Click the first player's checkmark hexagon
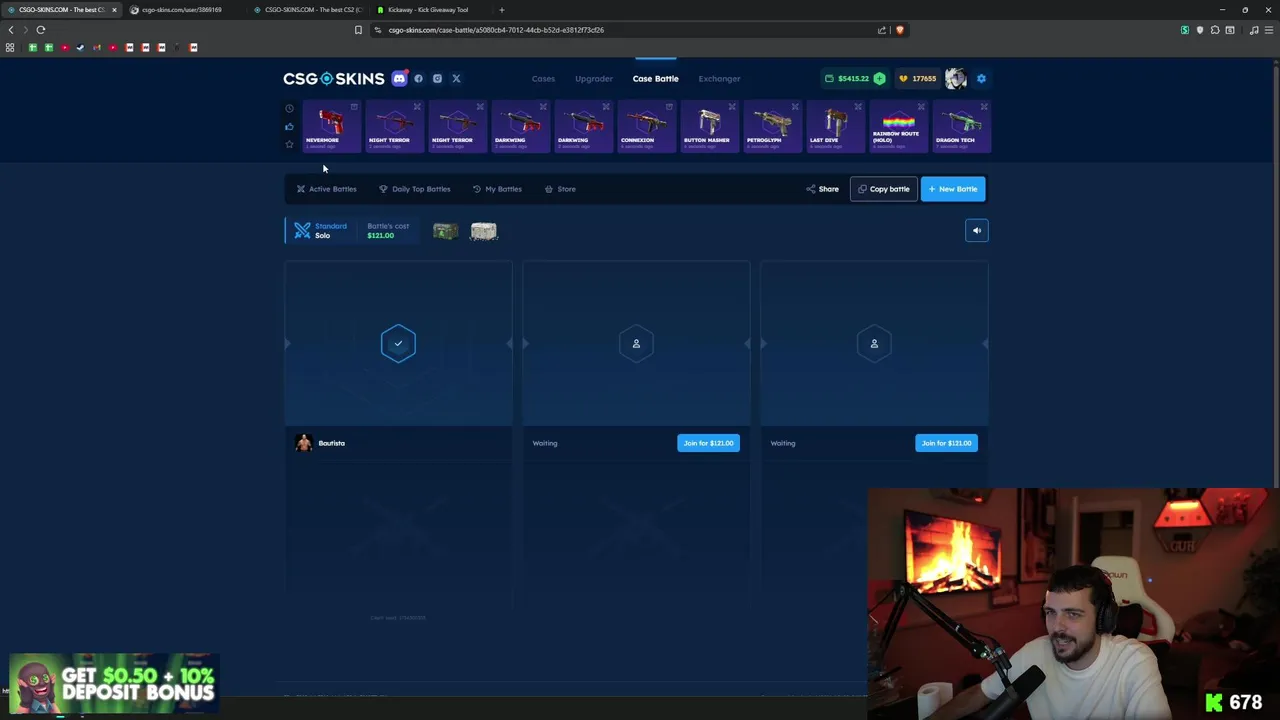The image size is (1280, 720). [398, 344]
